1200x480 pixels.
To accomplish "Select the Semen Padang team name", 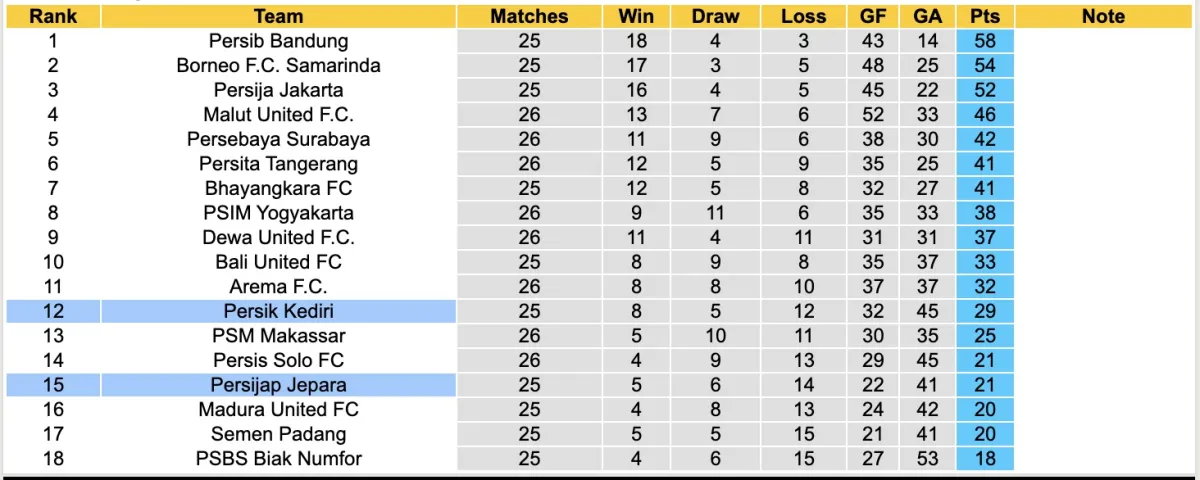I will tap(278, 434).
